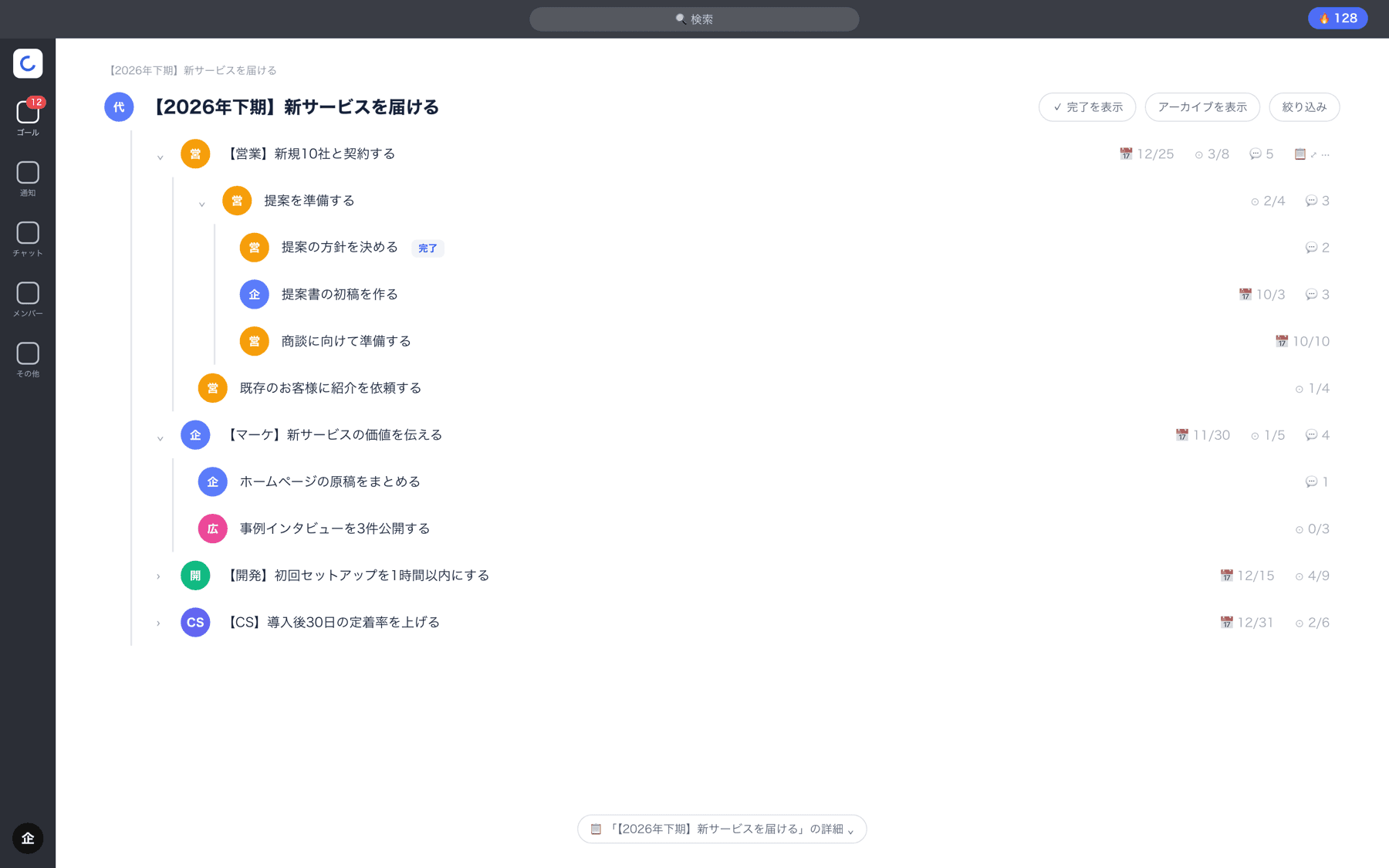Click calendar date 12/25 on 【営業】 row

[x=1147, y=154]
